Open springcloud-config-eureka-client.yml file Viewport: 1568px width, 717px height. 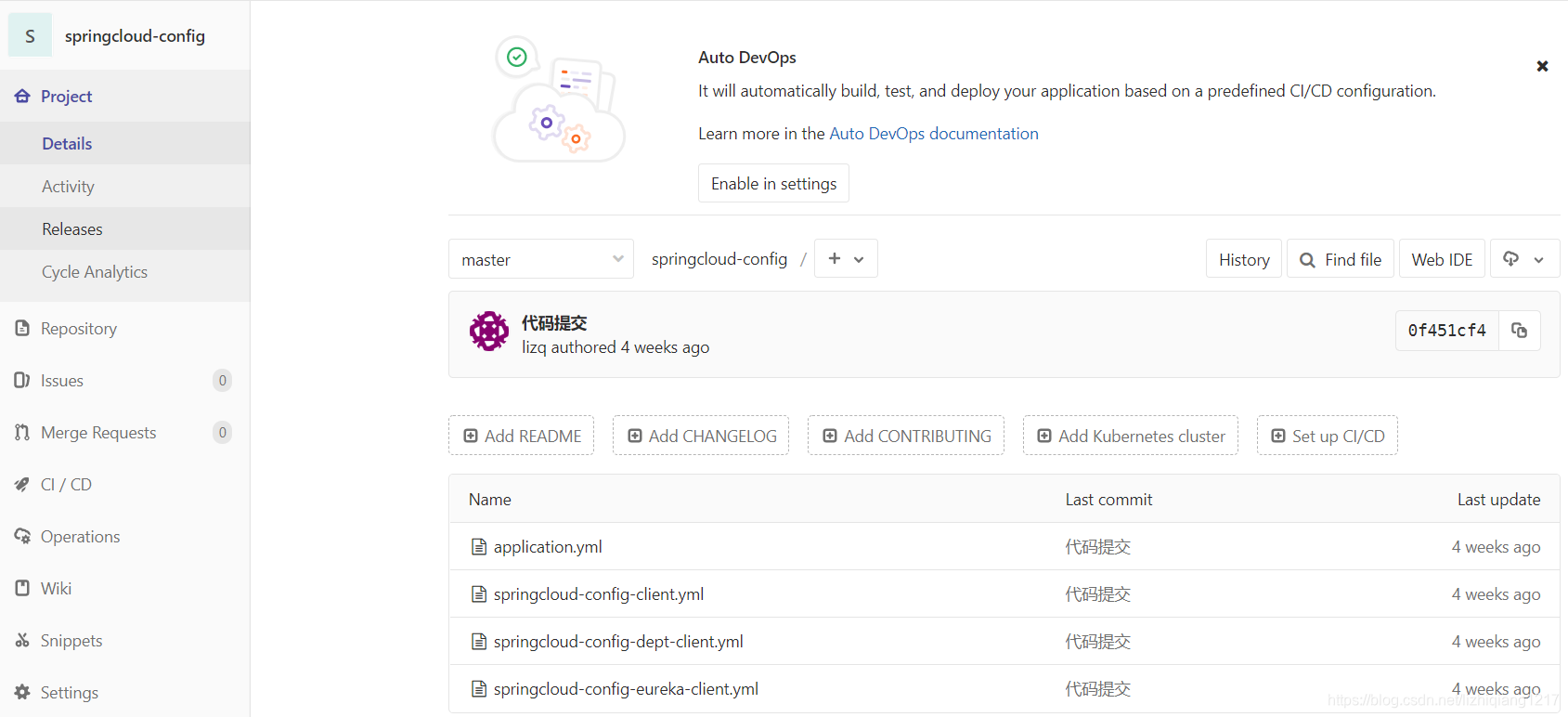pos(626,689)
